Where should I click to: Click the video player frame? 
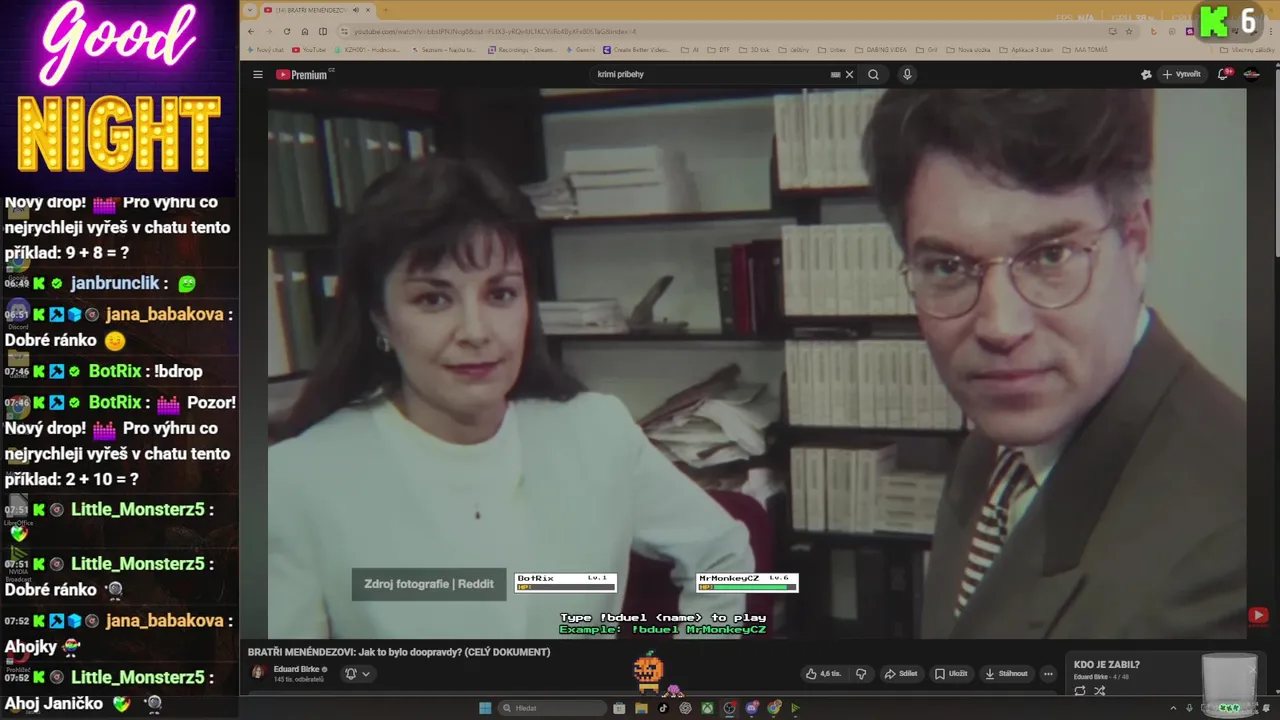point(757,363)
